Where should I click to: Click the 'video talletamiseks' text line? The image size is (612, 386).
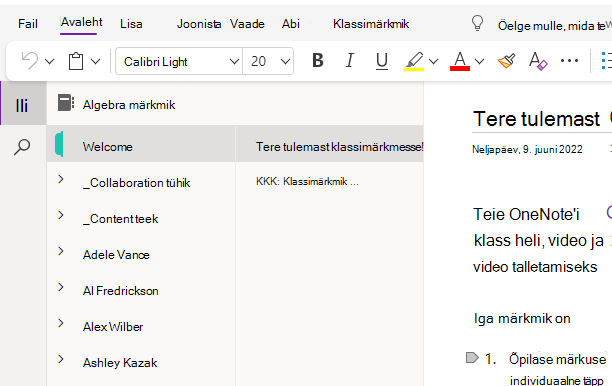click(535, 267)
